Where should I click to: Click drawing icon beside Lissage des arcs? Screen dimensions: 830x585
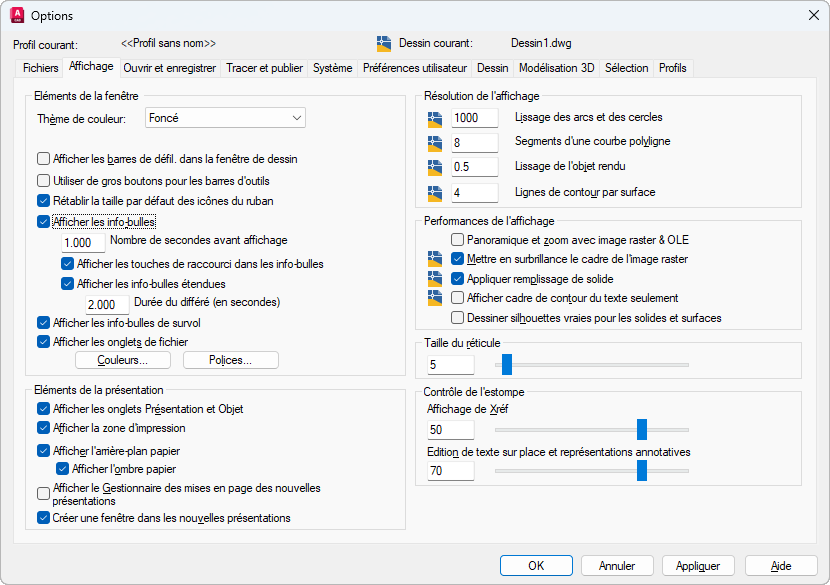(x=435, y=118)
